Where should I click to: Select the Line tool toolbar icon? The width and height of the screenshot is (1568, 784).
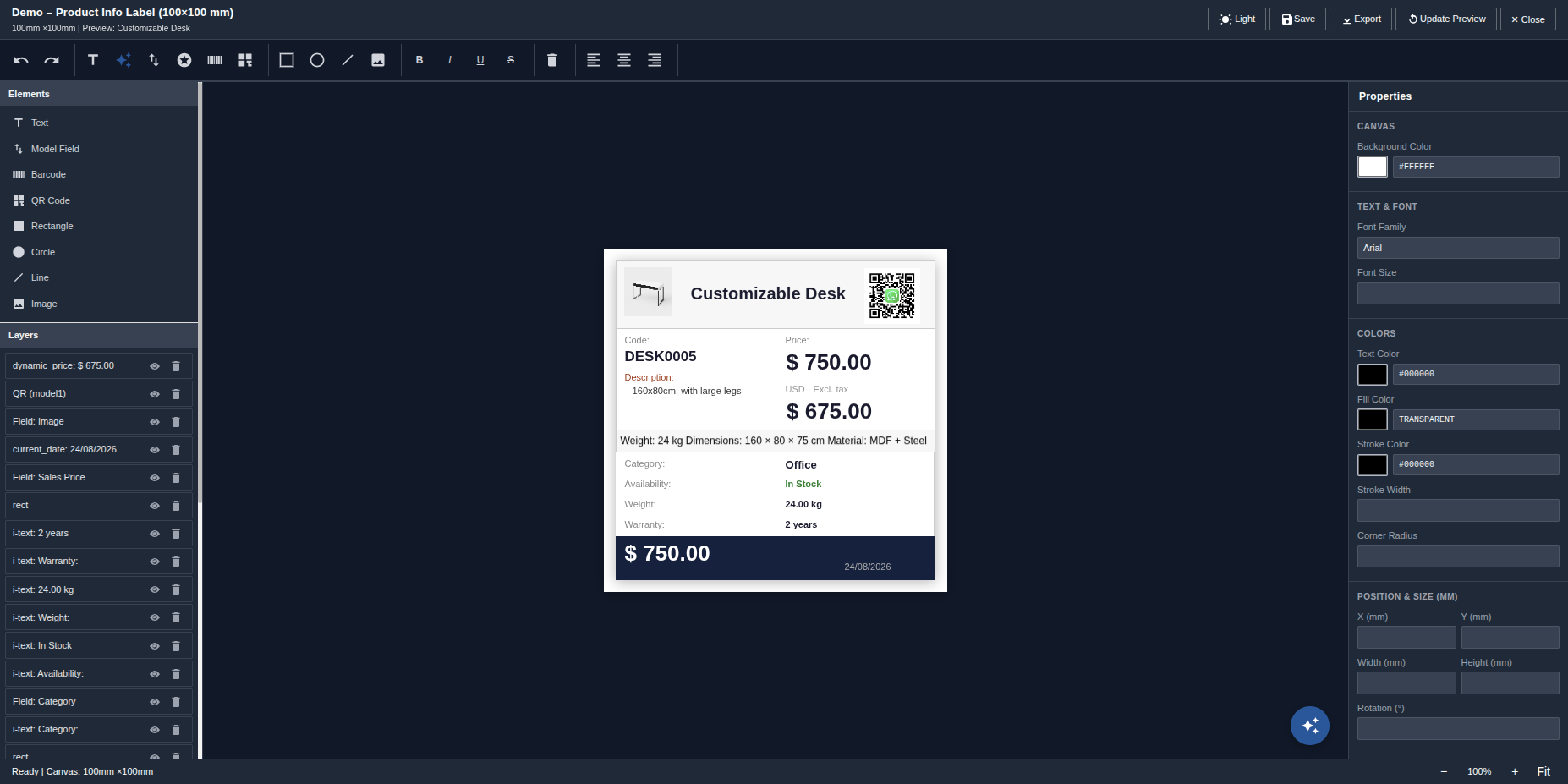[348, 60]
